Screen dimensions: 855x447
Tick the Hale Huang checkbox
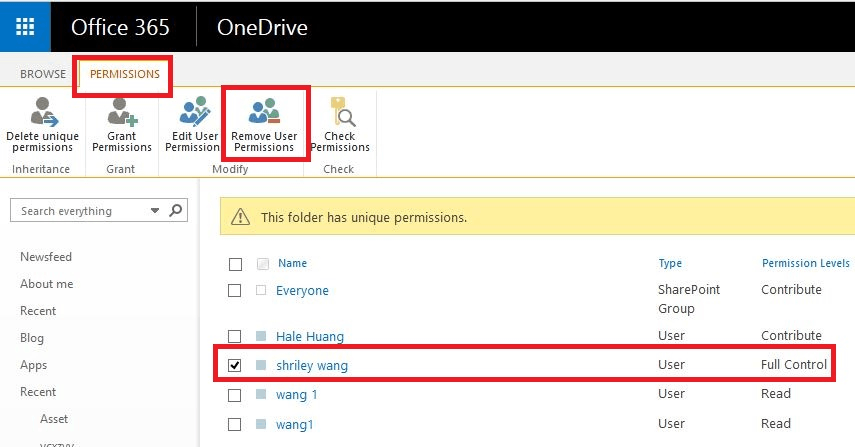234,336
